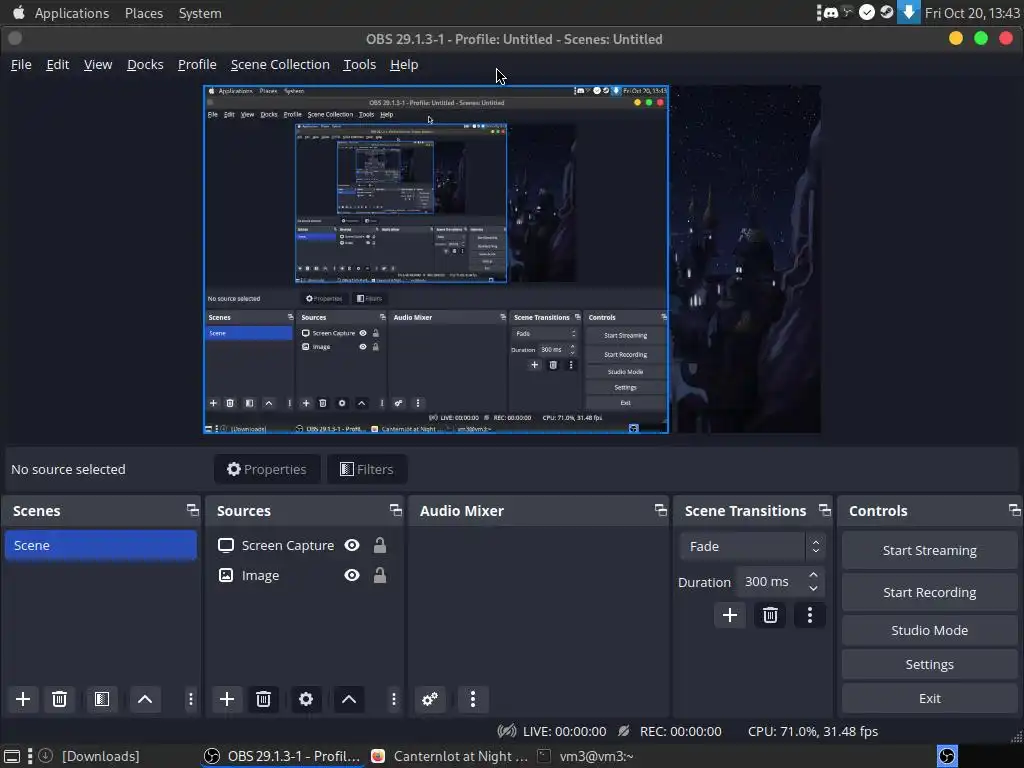The width and height of the screenshot is (1024, 768).
Task: Open OBS Settings button
Action: point(929,665)
